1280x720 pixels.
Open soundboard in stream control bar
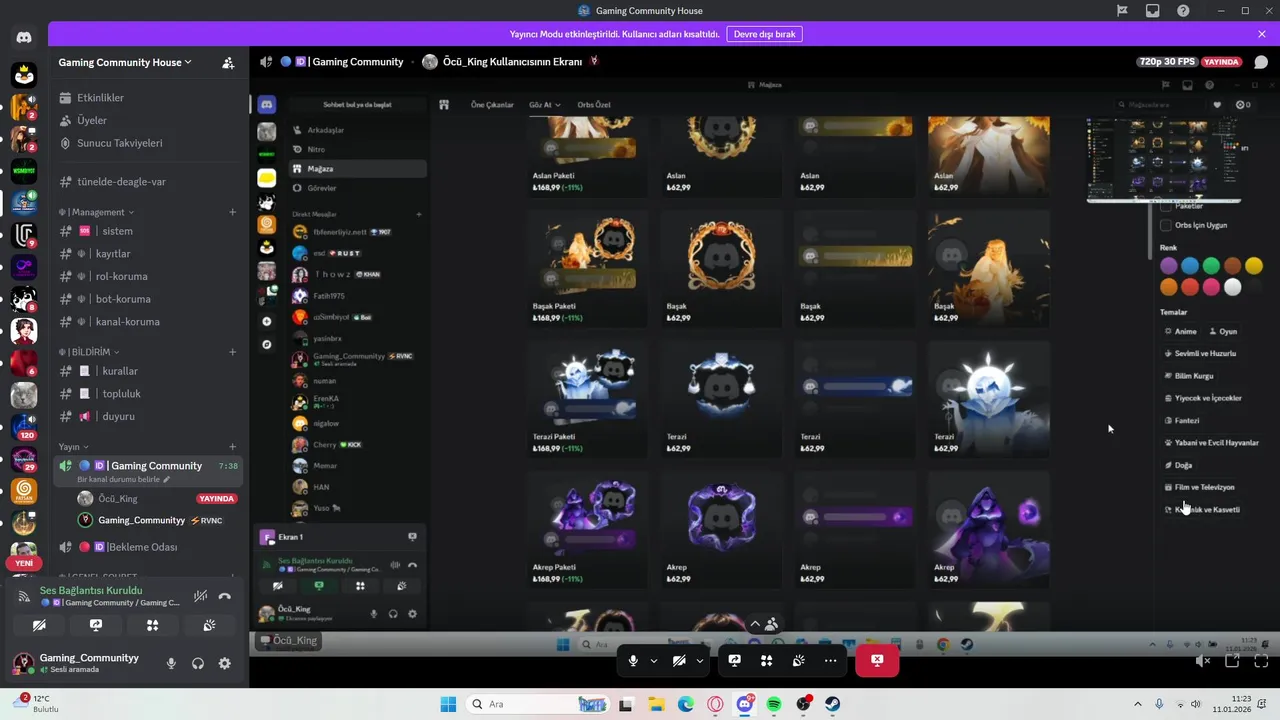click(798, 660)
